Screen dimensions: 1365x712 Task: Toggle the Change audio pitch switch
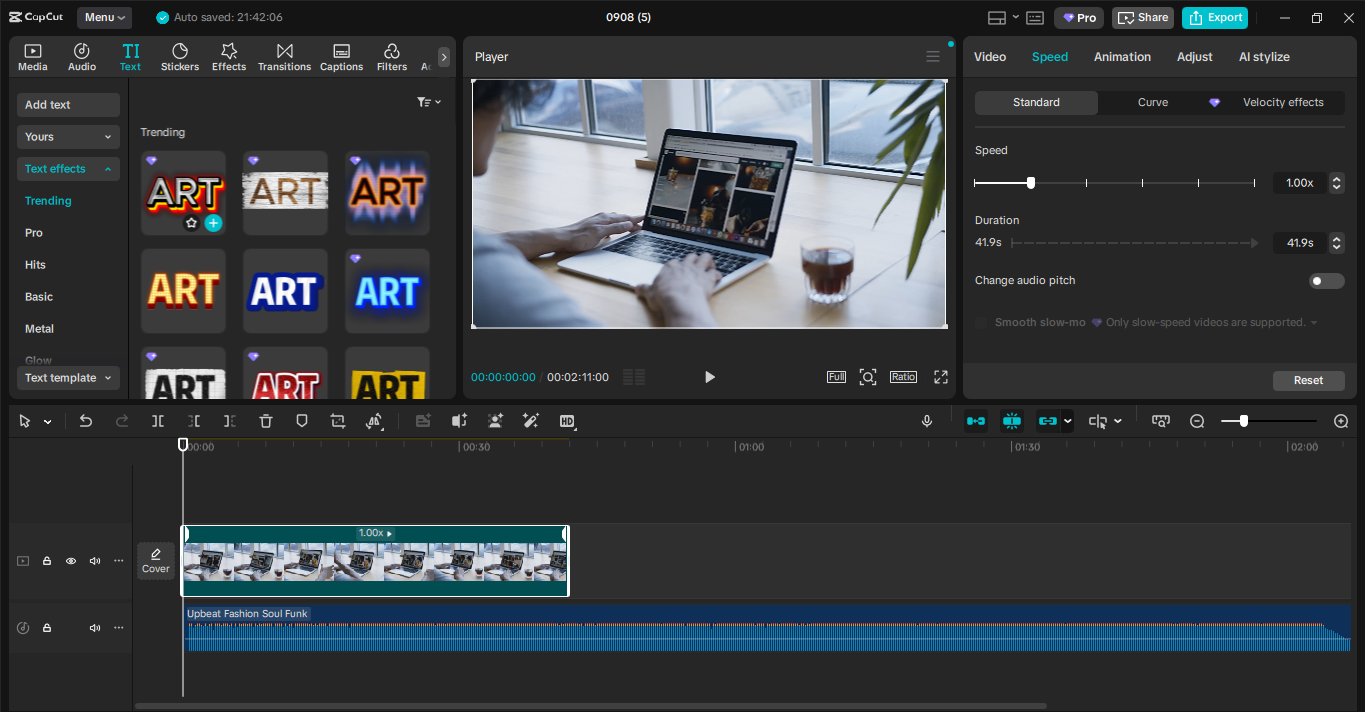coord(1326,280)
